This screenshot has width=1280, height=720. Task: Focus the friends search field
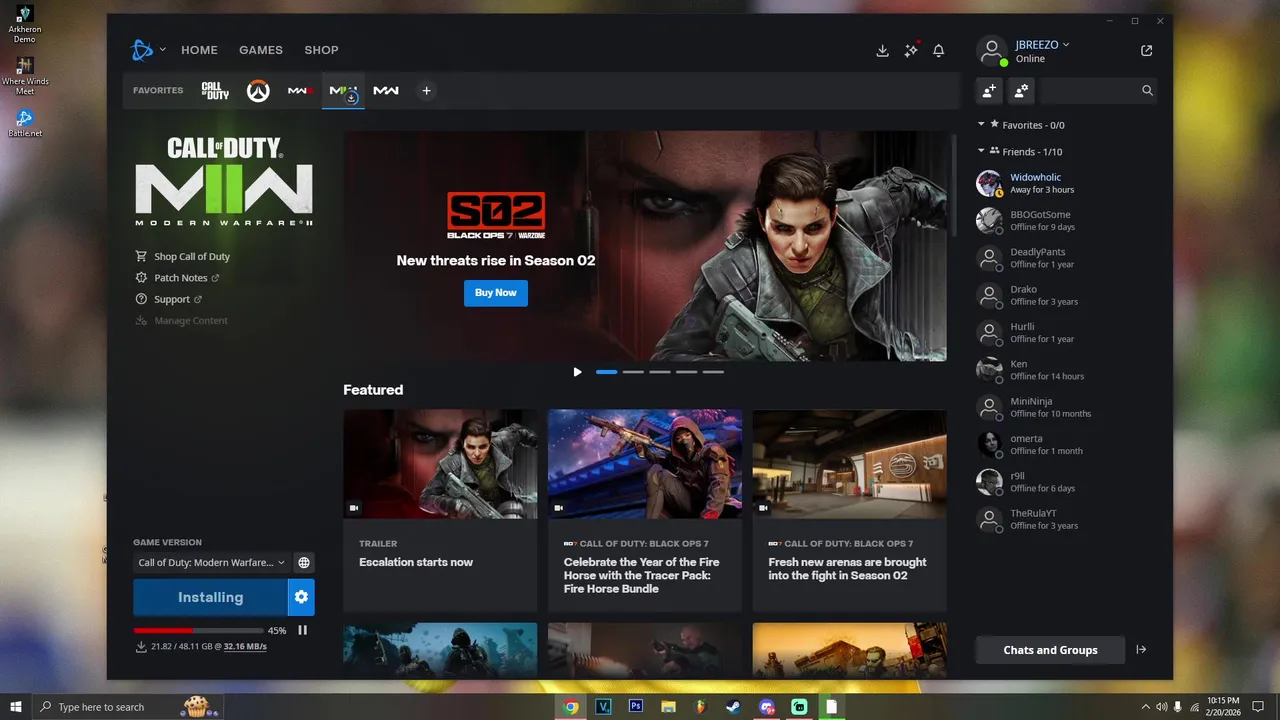tap(1098, 90)
